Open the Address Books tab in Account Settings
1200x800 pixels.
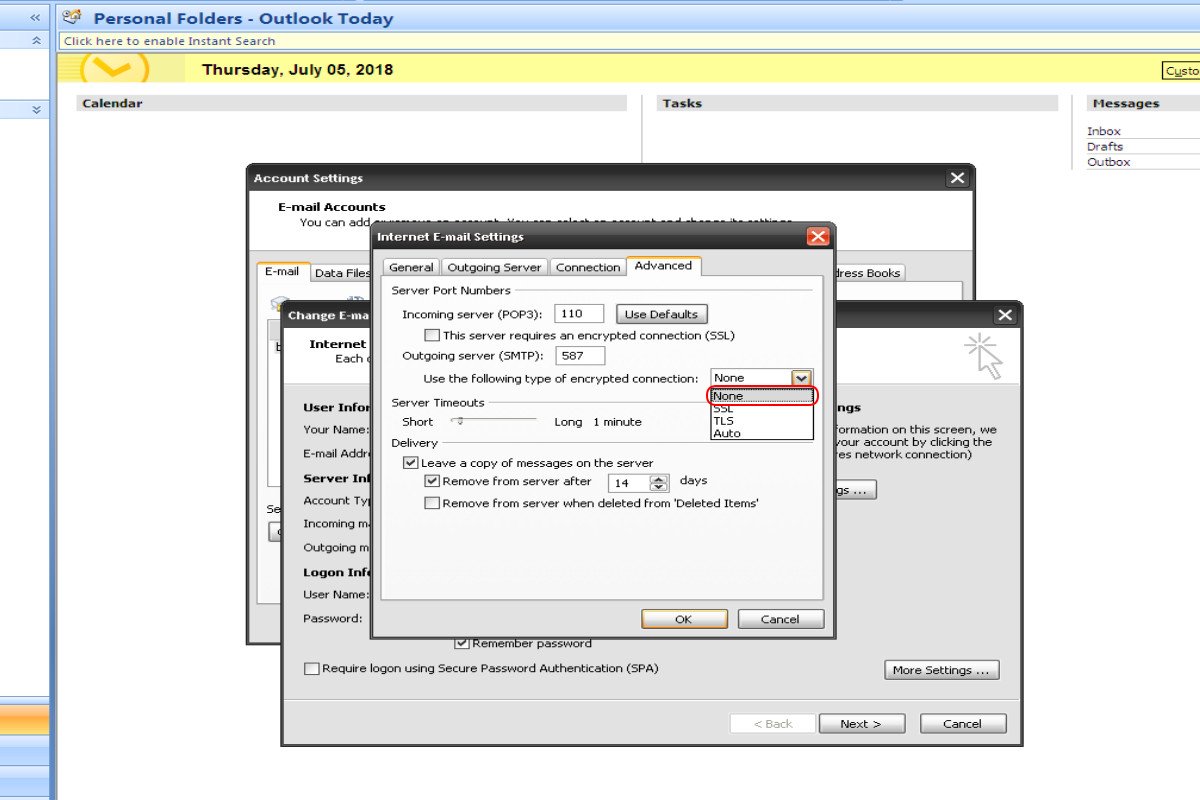point(868,272)
